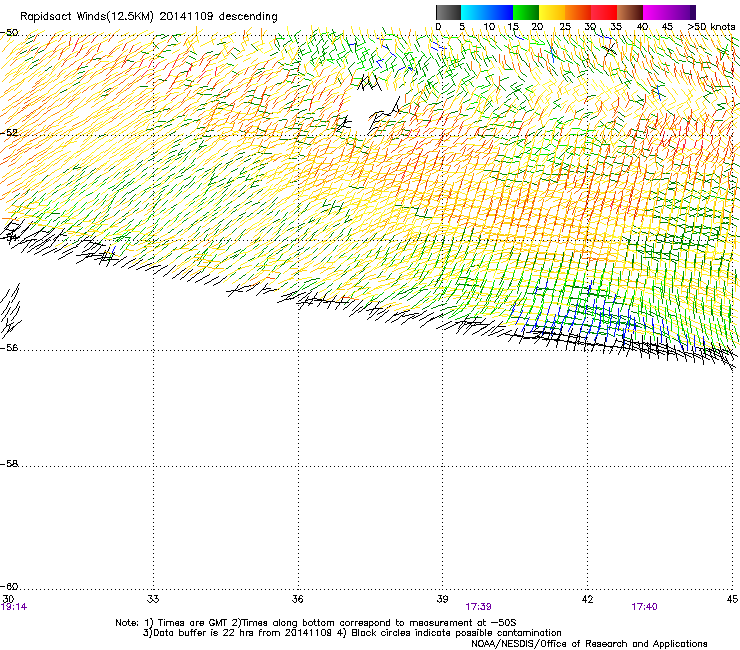The width and height of the screenshot is (740, 650).
Task: Click the note line 'Times are GMT'
Action: click(193, 623)
